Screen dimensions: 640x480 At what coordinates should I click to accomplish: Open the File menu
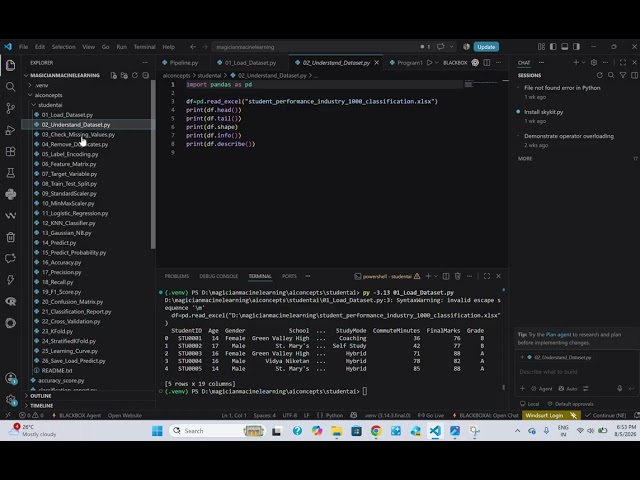click(x=24, y=47)
